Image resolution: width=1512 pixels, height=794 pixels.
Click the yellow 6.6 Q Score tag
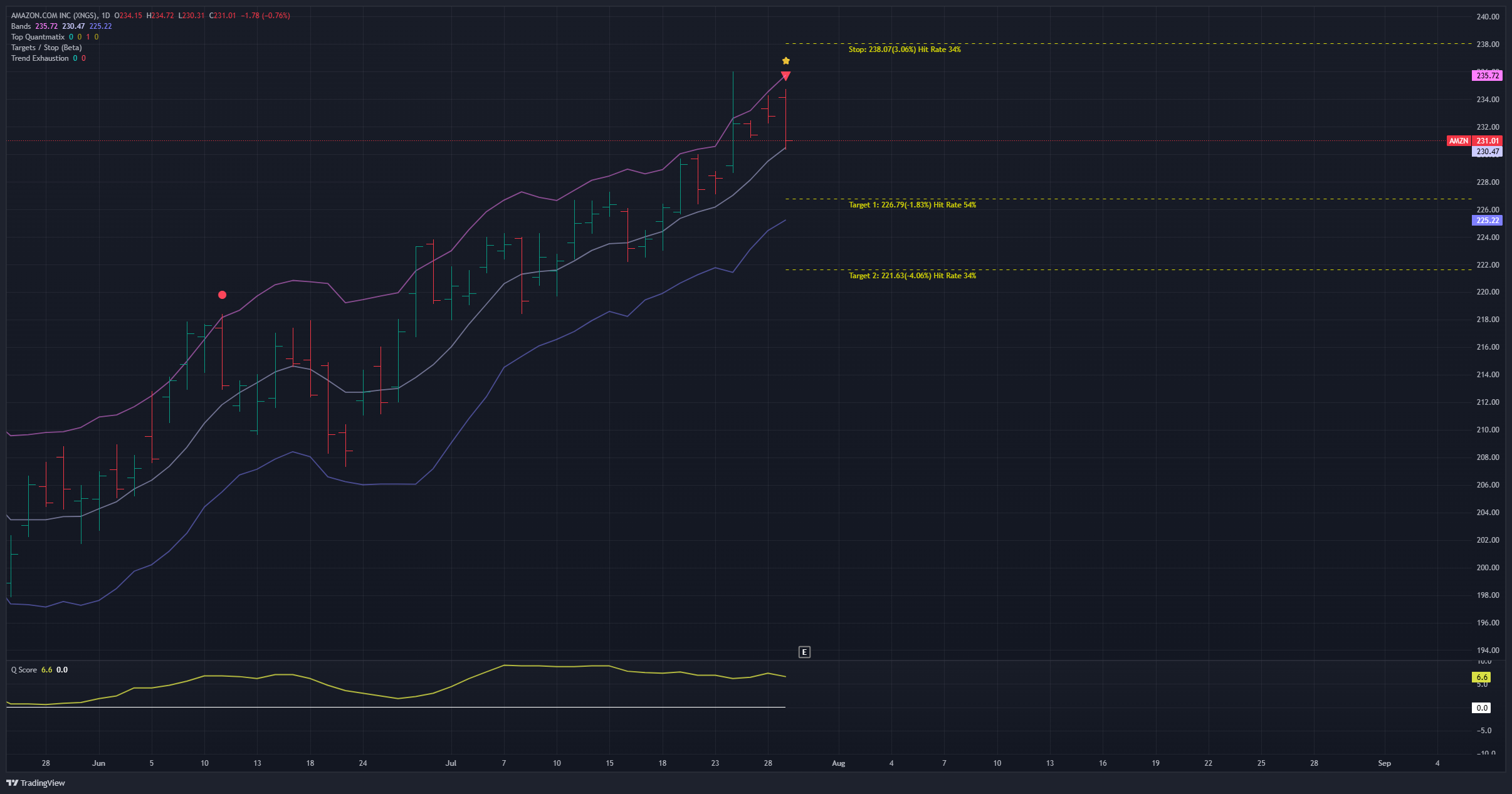[1481, 677]
